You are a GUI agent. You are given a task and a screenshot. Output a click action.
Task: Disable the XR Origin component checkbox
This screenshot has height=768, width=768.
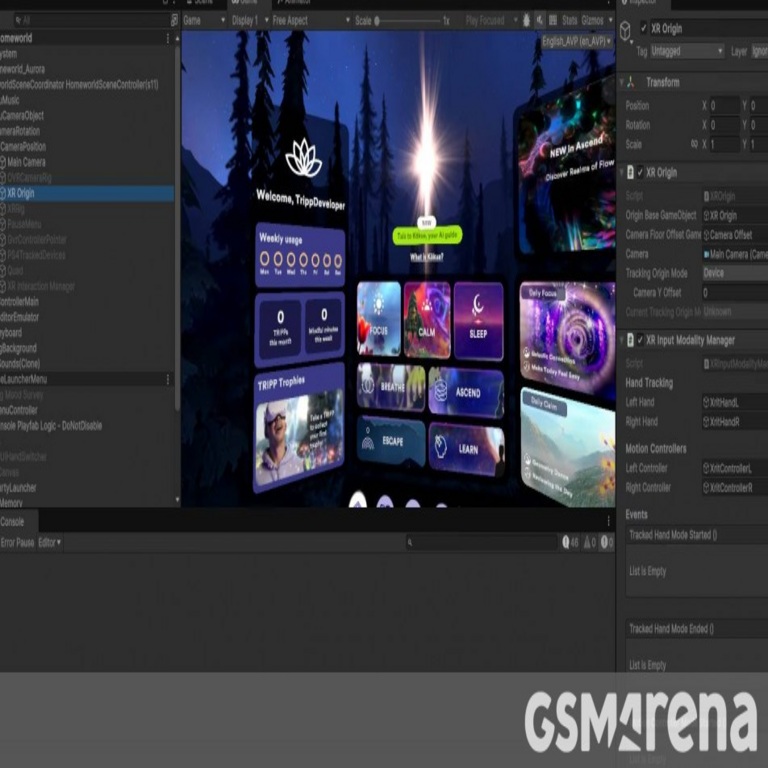click(x=640, y=173)
